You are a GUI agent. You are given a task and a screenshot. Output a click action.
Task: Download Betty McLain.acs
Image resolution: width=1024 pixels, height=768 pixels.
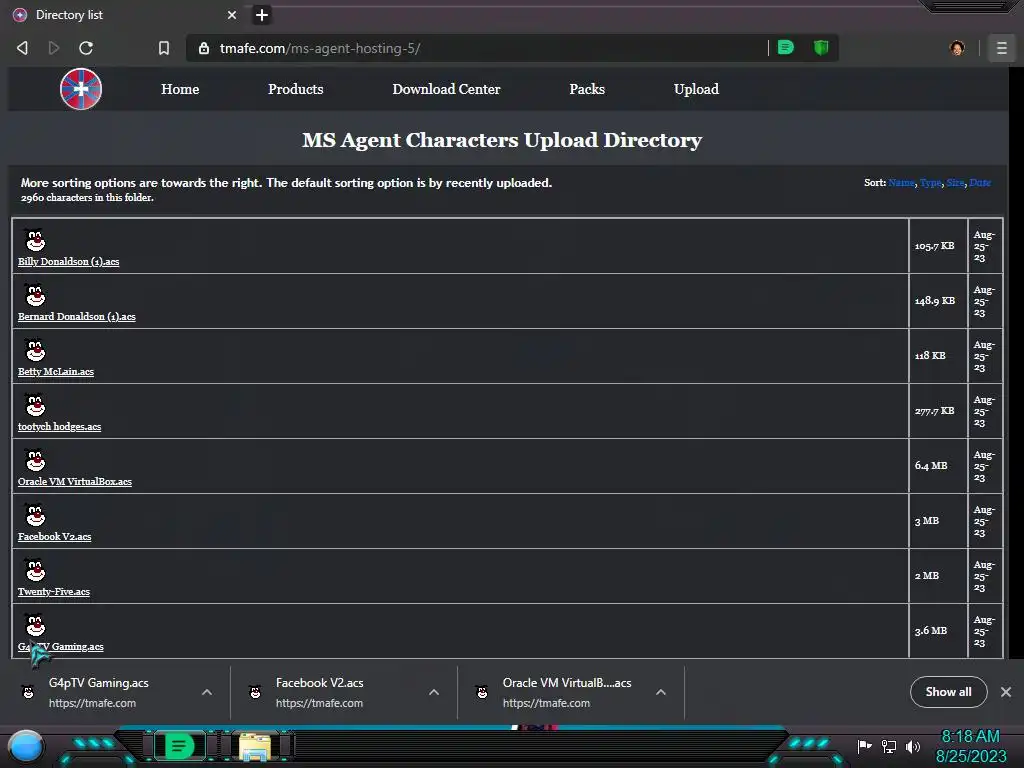pos(56,371)
